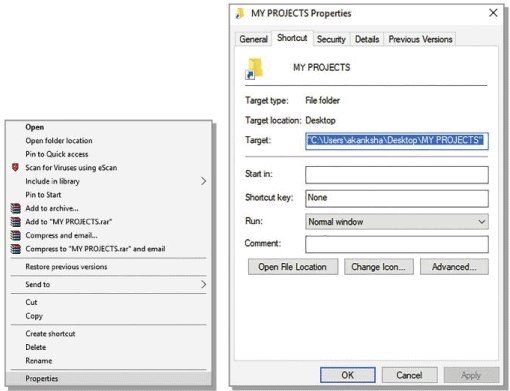This screenshot has height=391, width=510.
Task: Switch to the Previous Versions tab
Action: pos(420,39)
